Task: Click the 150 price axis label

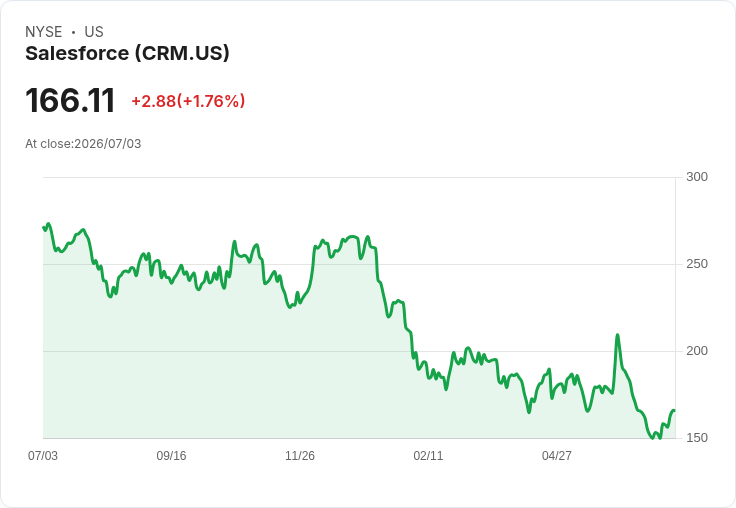Action: click(697, 438)
